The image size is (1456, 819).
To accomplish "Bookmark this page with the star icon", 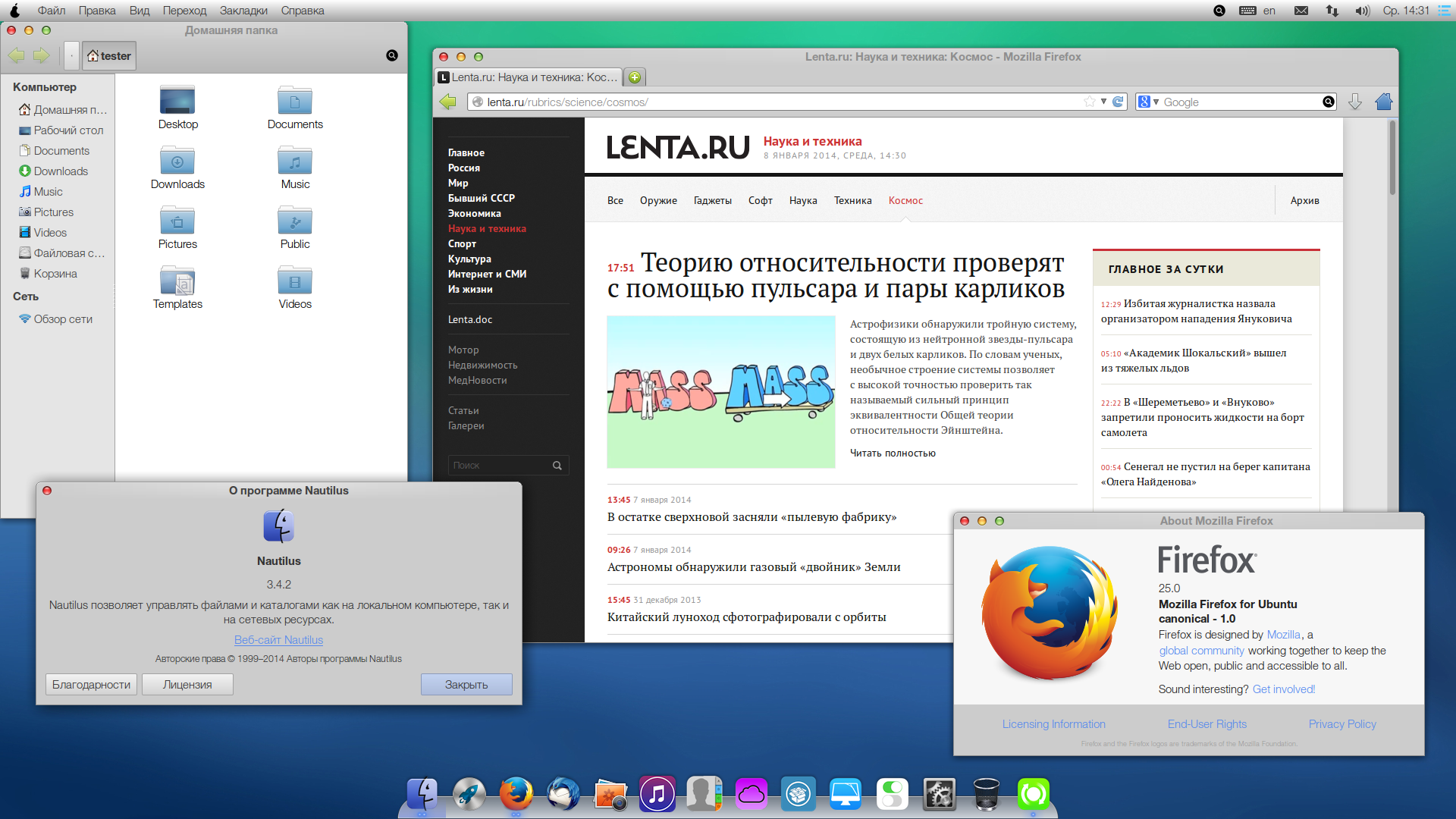I will coord(1090,102).
